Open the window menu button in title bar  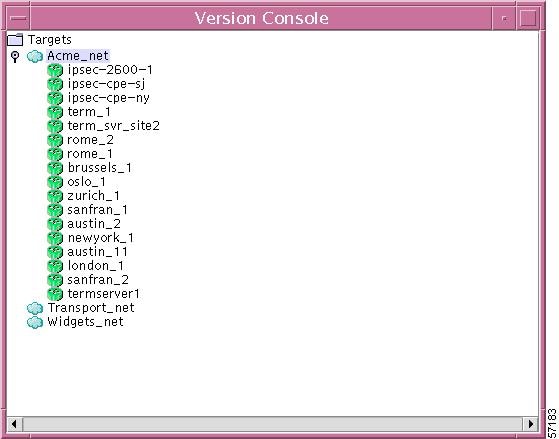pyautogui.click(x=18, y=18)
